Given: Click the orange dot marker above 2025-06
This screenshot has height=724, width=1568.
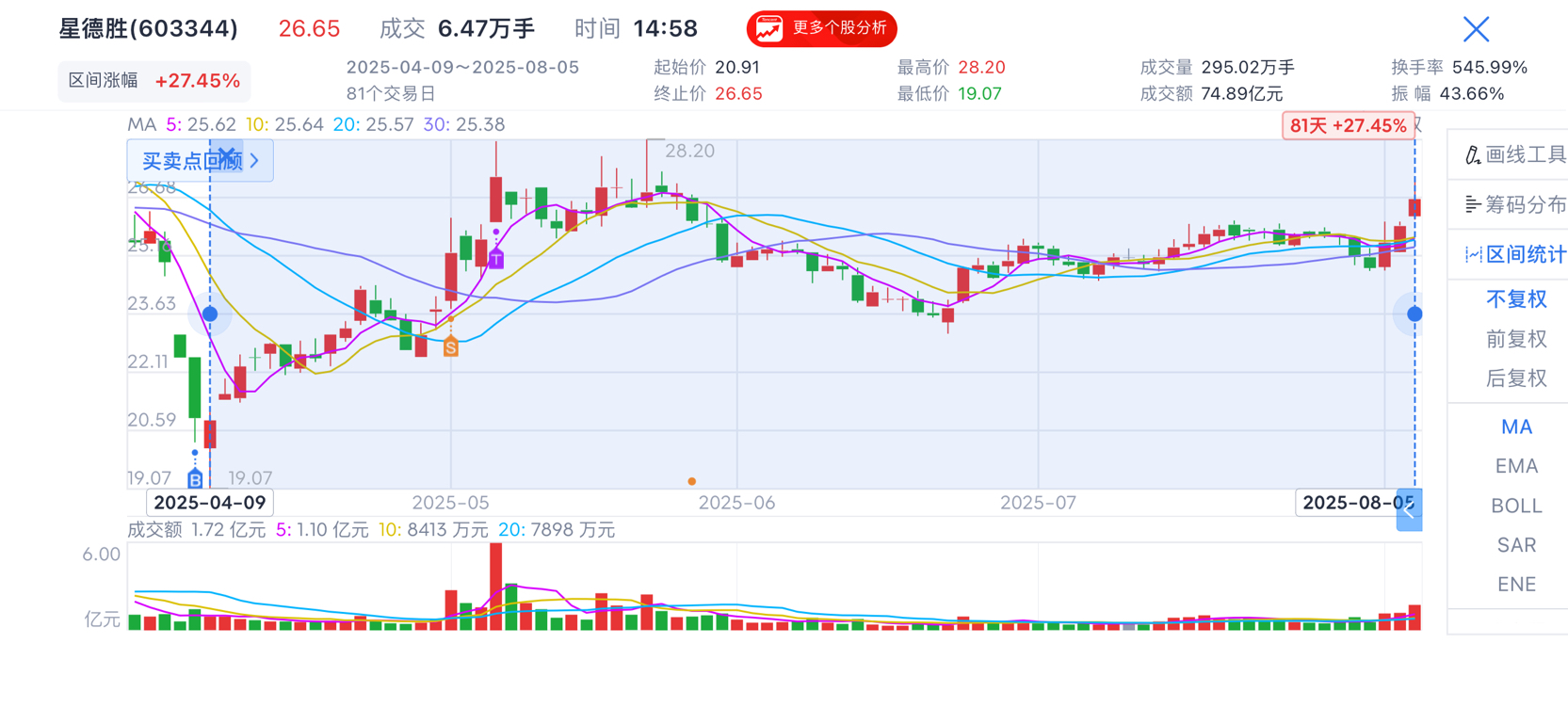Looking at the screenshot, I should click(692, 481).
